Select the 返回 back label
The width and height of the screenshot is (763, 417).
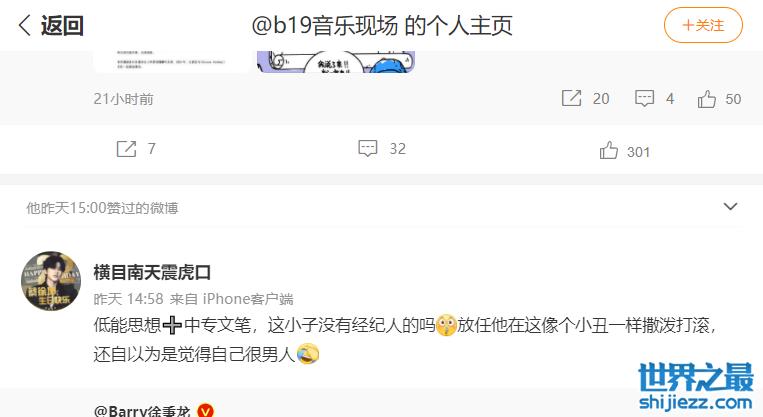[x=62, y=25]
